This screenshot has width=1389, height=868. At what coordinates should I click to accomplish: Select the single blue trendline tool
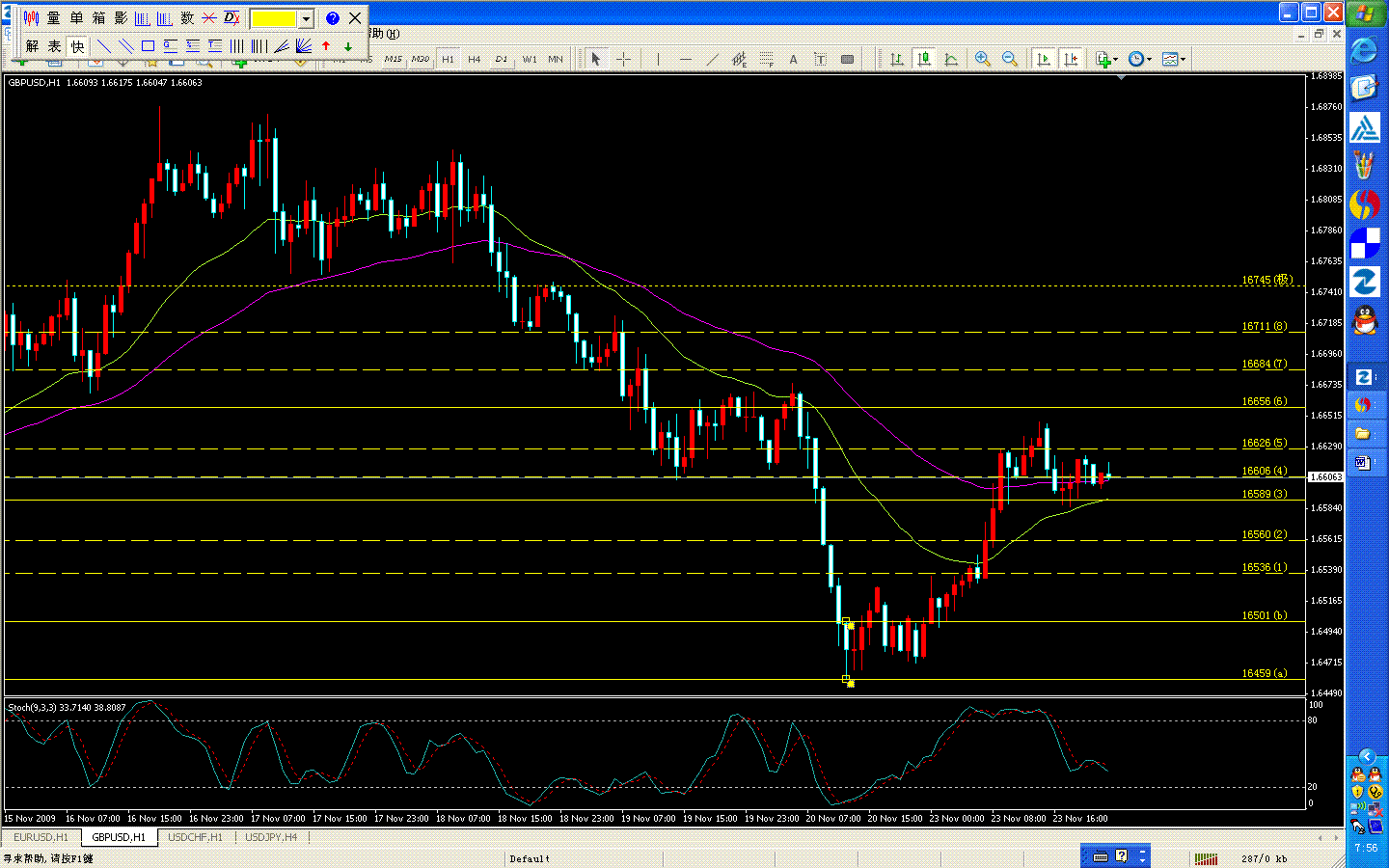104,46
